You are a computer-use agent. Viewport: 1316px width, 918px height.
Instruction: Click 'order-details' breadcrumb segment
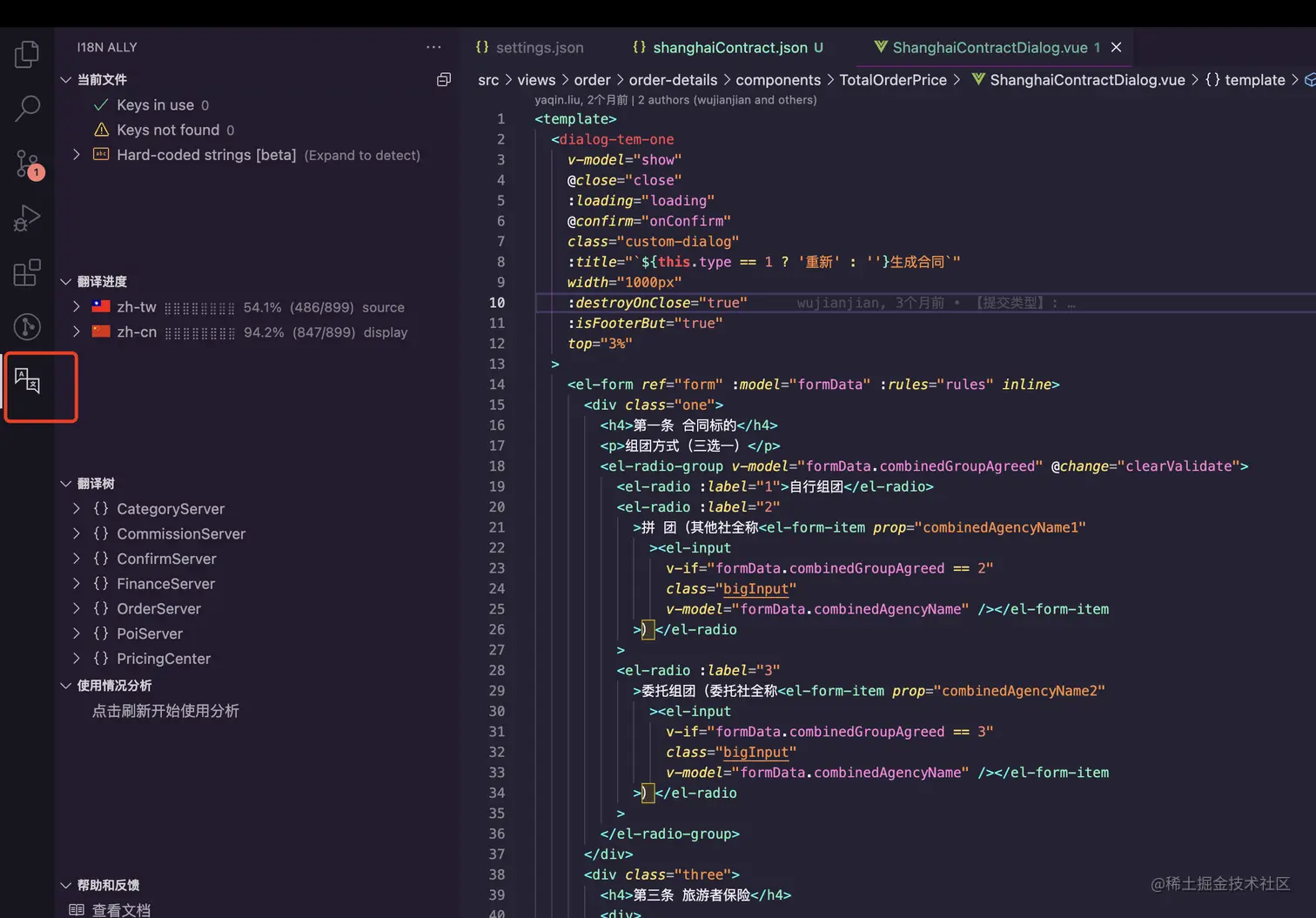coord(673,80)
